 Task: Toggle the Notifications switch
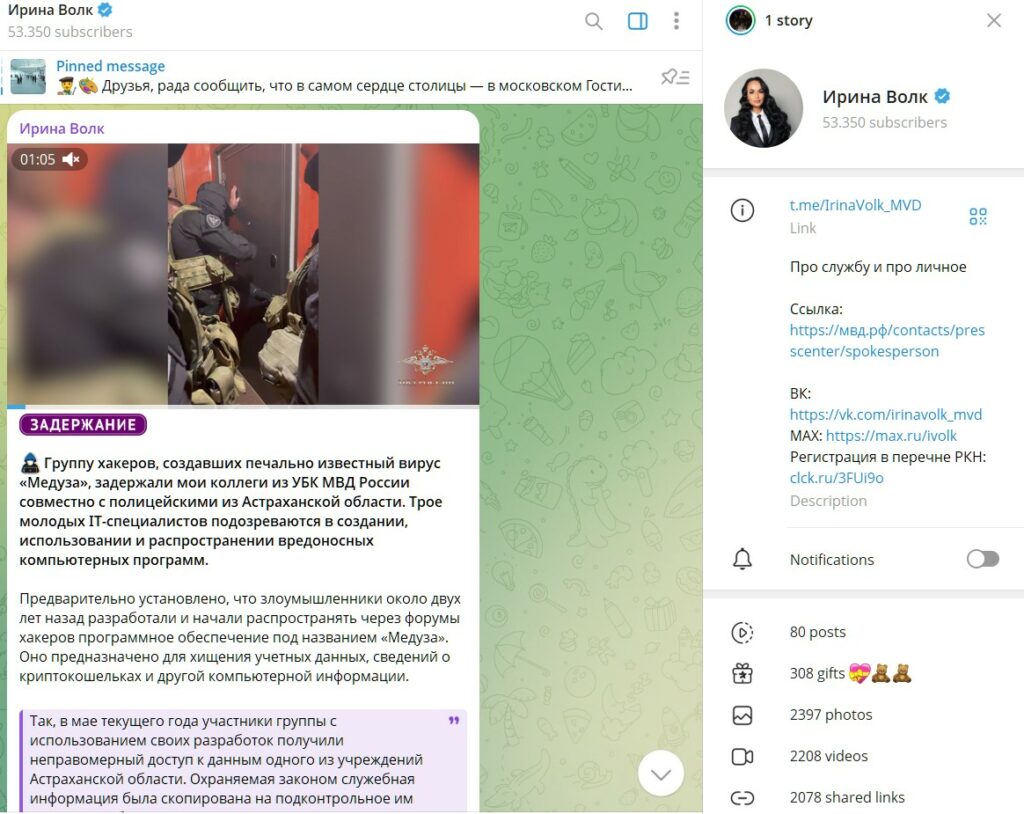pyautogui.click(x=983, y=559)
